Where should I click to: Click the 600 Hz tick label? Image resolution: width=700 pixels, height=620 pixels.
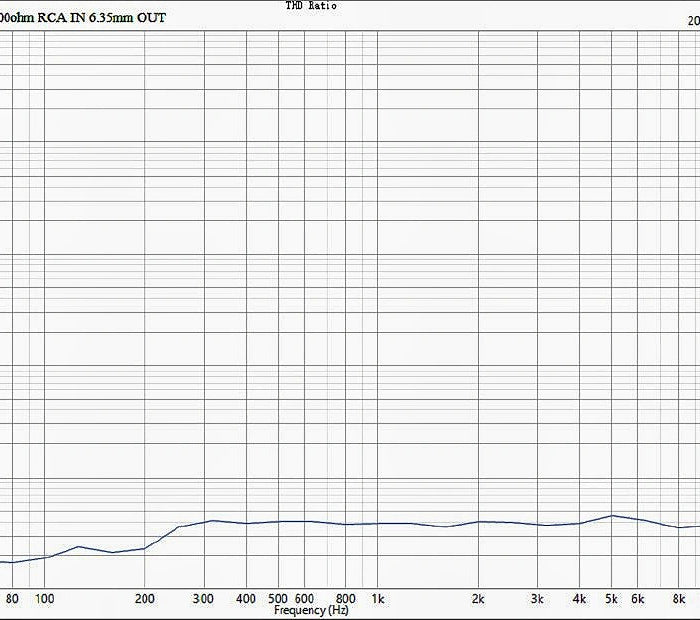pos(305,599)
